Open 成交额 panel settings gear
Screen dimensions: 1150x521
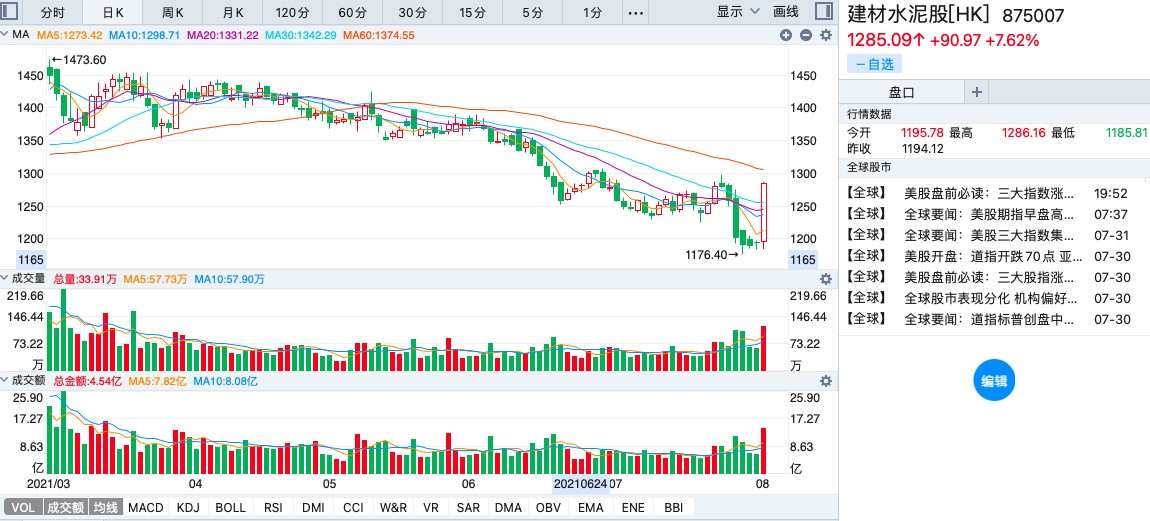click(x=826, y=381)
